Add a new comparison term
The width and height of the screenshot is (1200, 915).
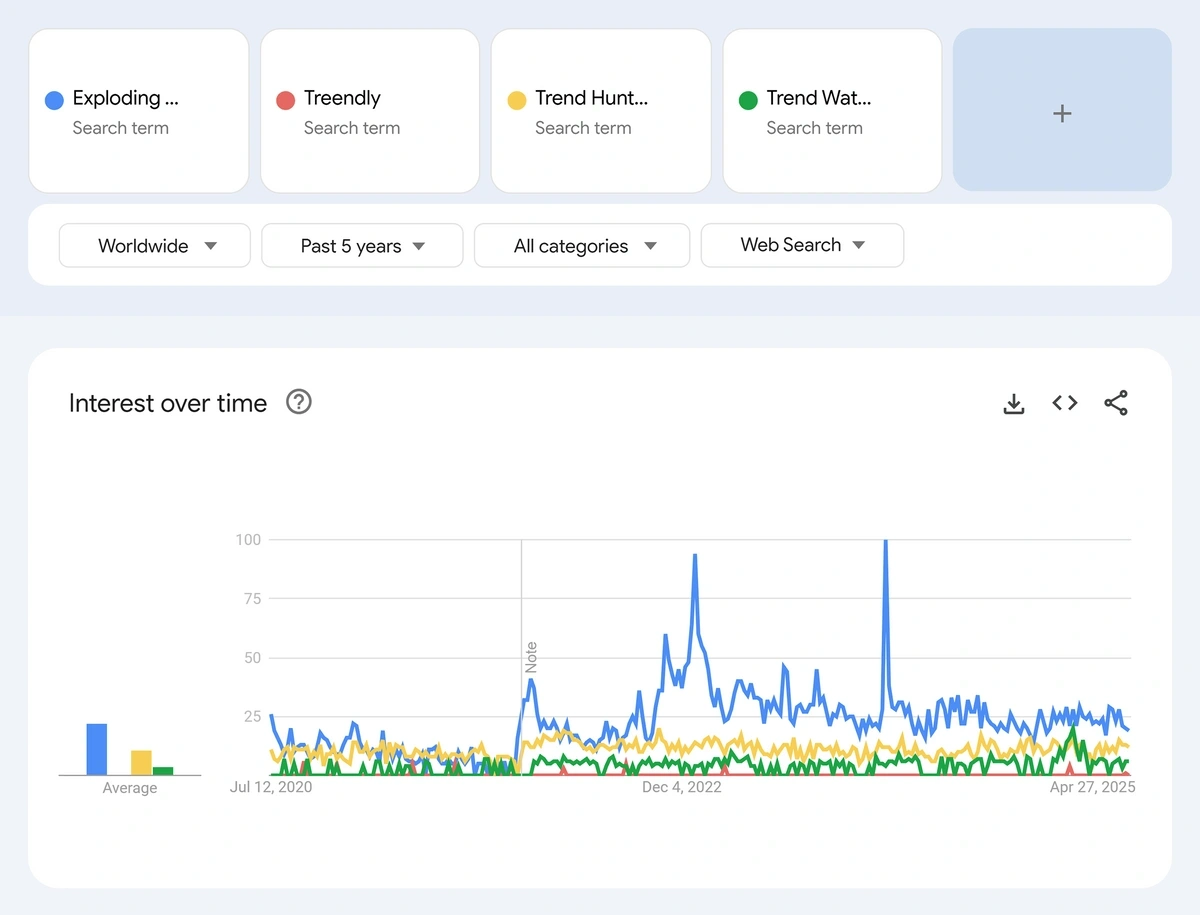point(1062,110)
